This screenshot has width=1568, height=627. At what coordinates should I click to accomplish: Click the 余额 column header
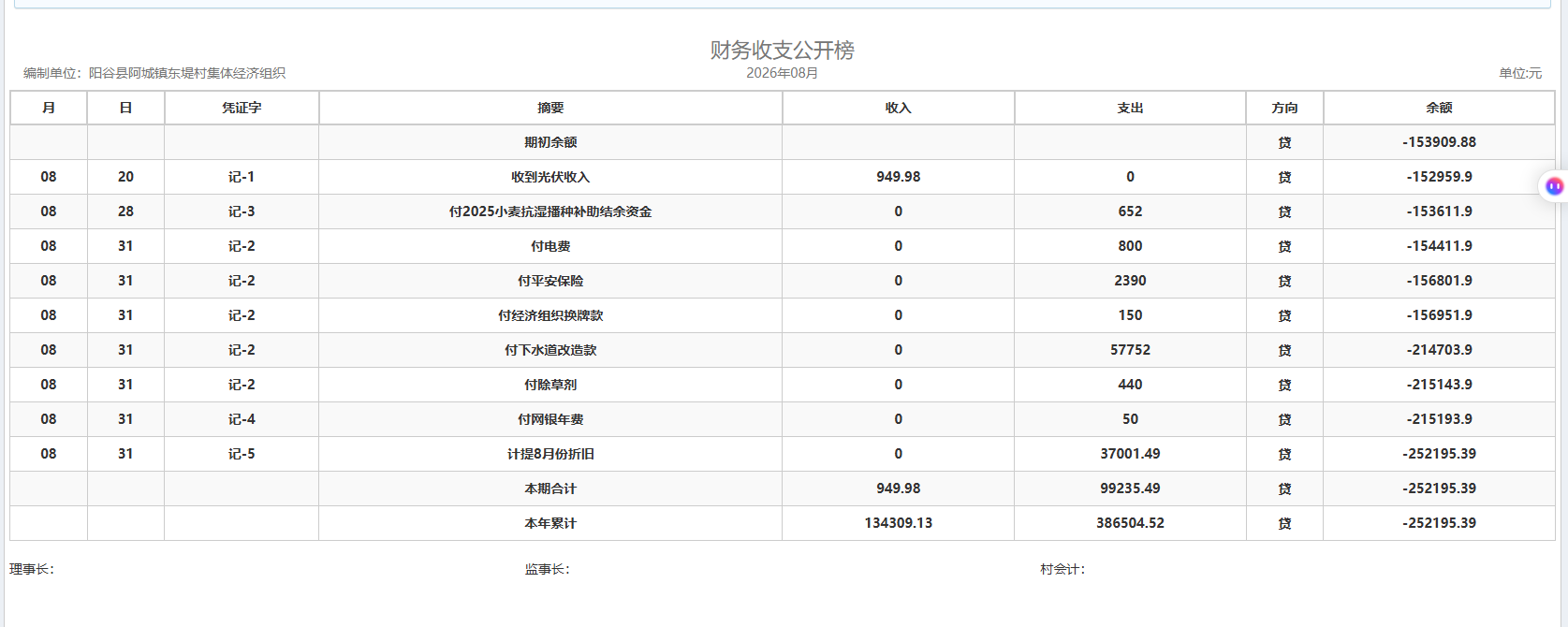1439,108
